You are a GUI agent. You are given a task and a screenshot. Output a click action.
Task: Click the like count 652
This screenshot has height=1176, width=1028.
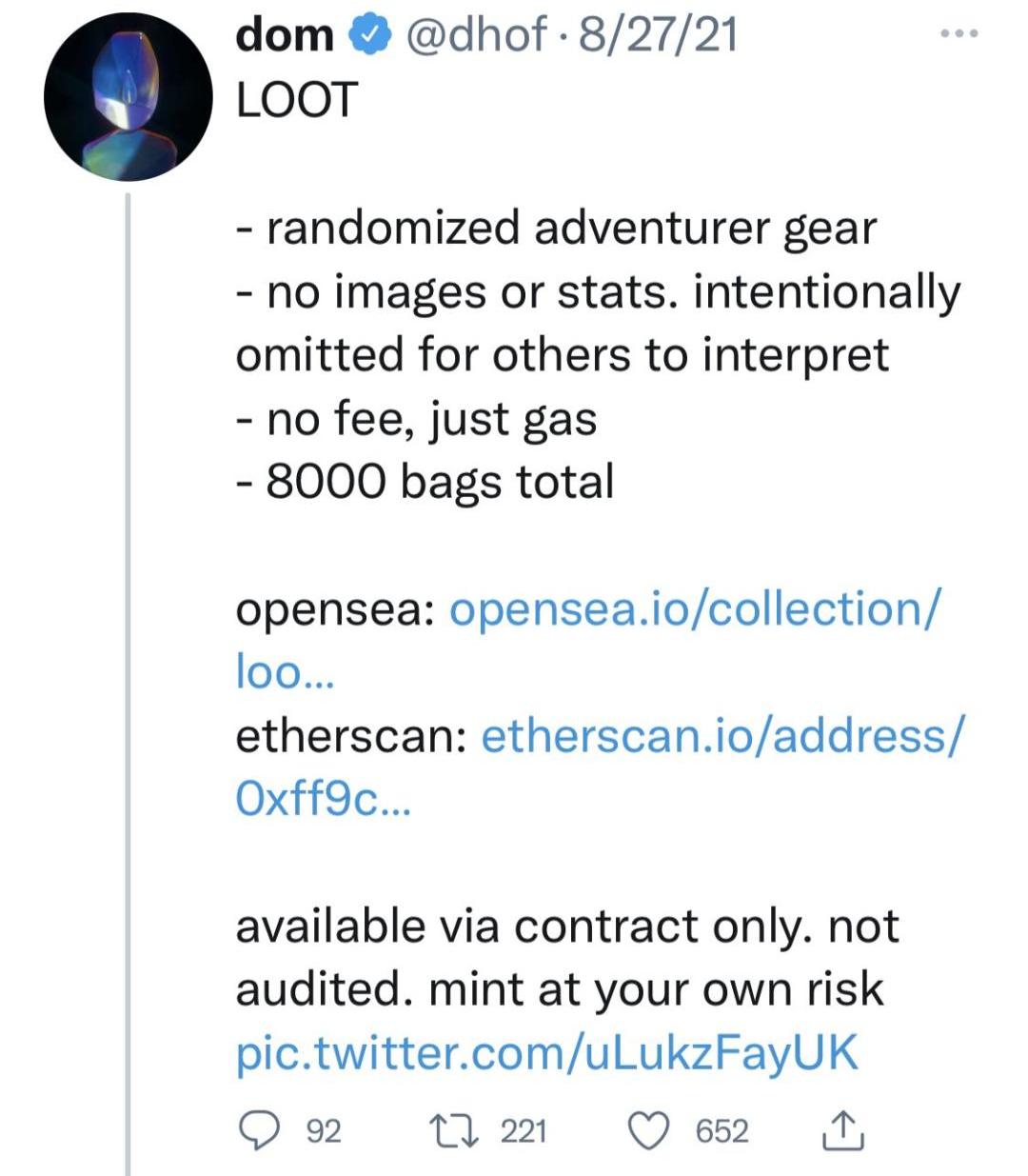[x=722, y=1131]
